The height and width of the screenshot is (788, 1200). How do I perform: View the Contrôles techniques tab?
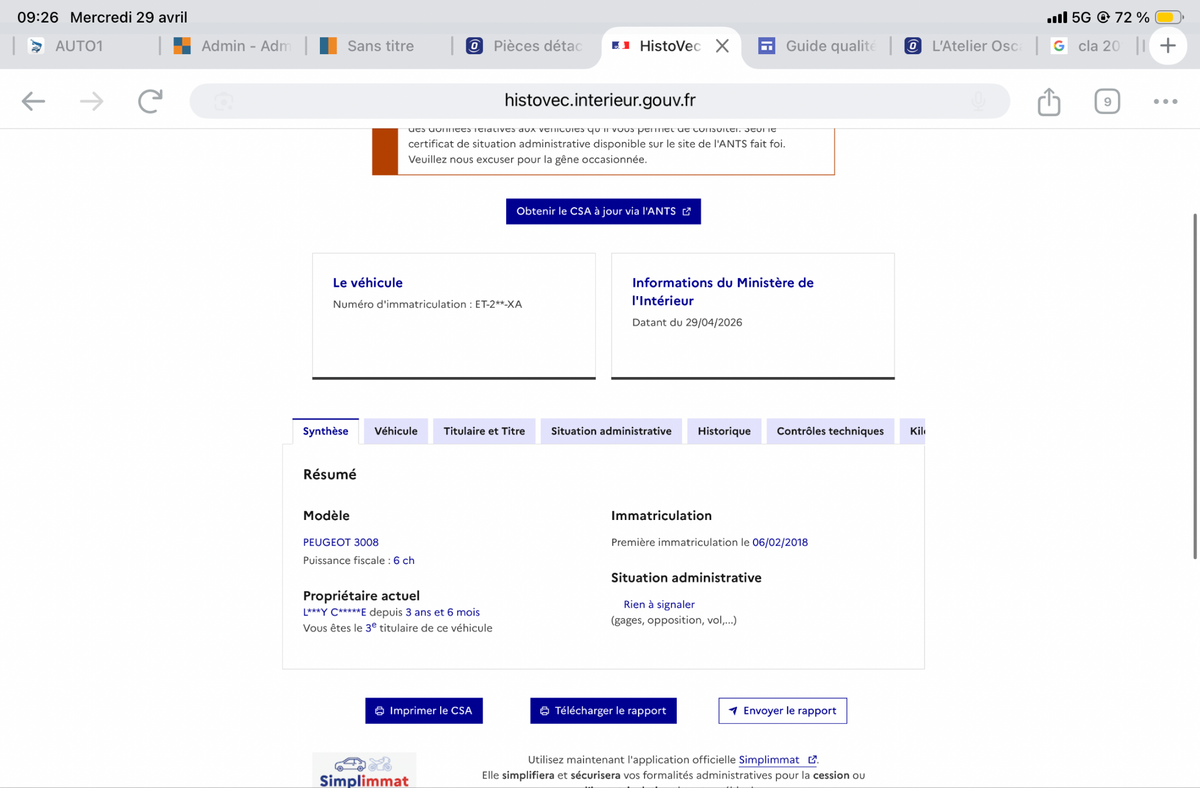tap(830, 431)
